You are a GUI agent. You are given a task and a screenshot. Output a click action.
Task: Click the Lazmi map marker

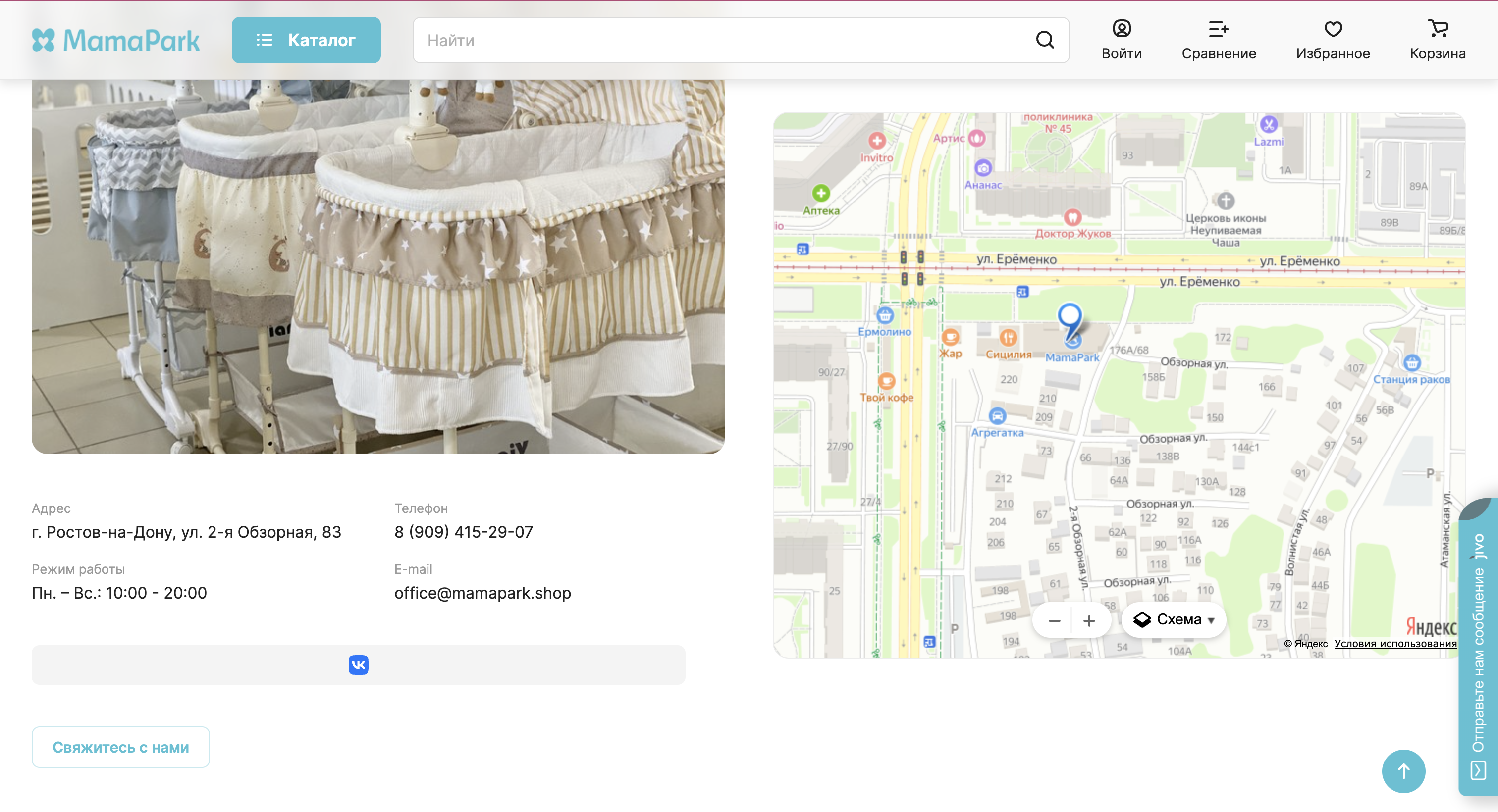click(1268, 124)
